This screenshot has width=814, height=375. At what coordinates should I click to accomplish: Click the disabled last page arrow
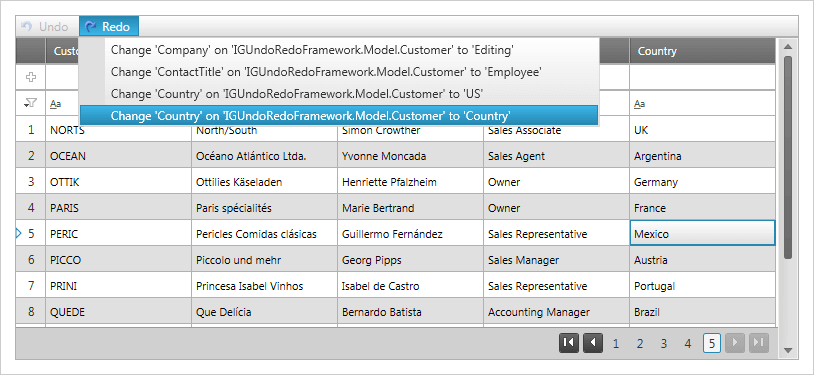pos(758,343)
